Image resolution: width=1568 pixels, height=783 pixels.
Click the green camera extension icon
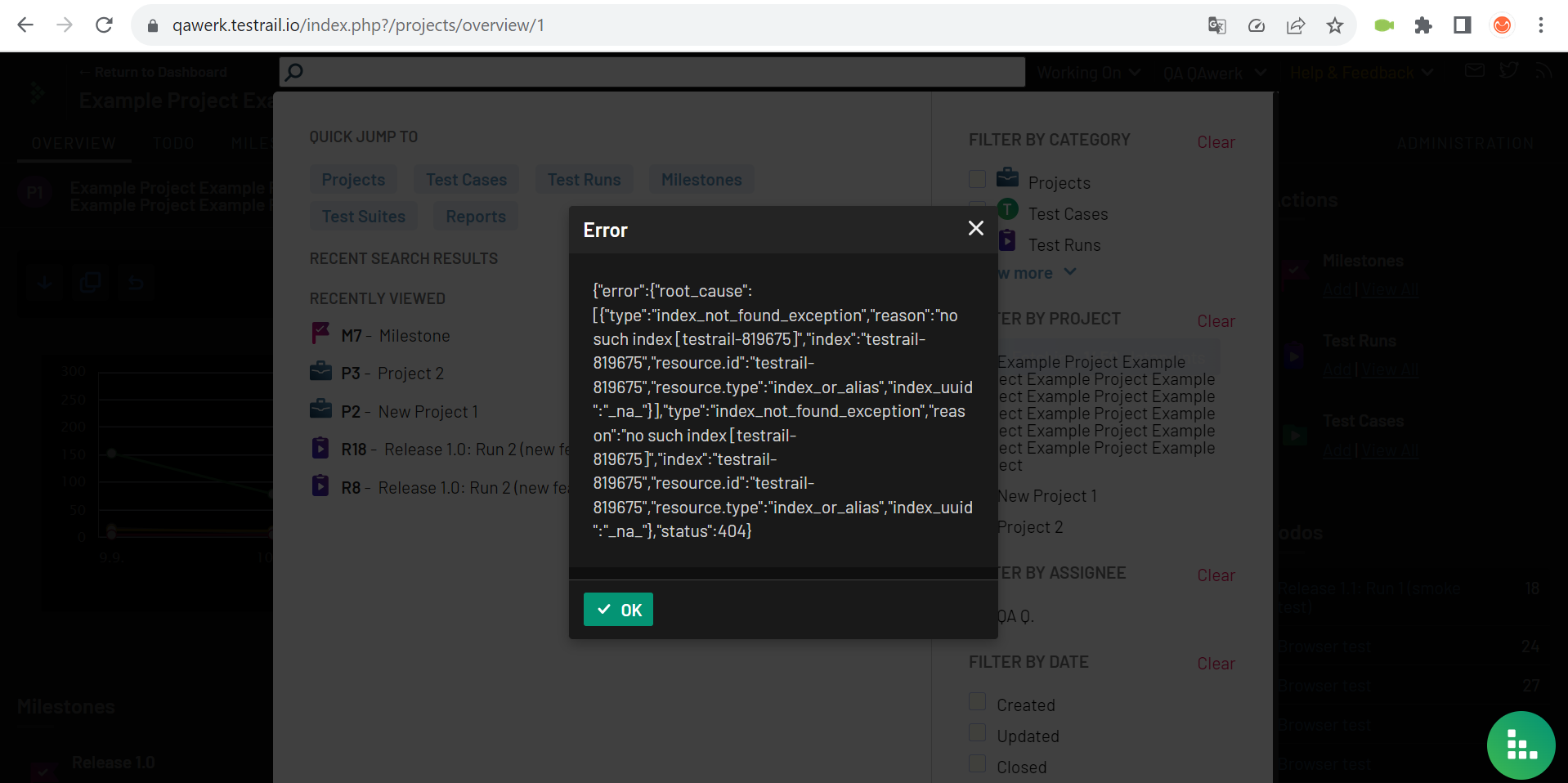coord(1384,25)
